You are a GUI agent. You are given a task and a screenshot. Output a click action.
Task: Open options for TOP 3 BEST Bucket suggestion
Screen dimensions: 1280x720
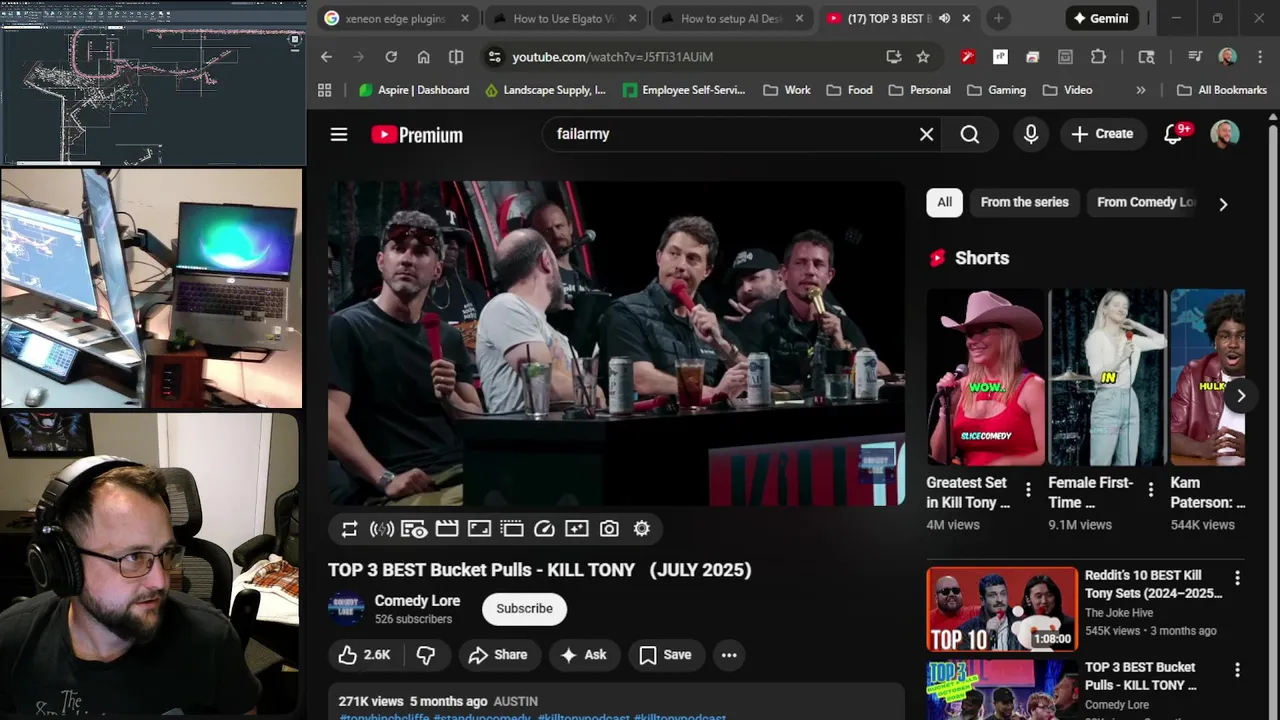tap(1237, 670)
